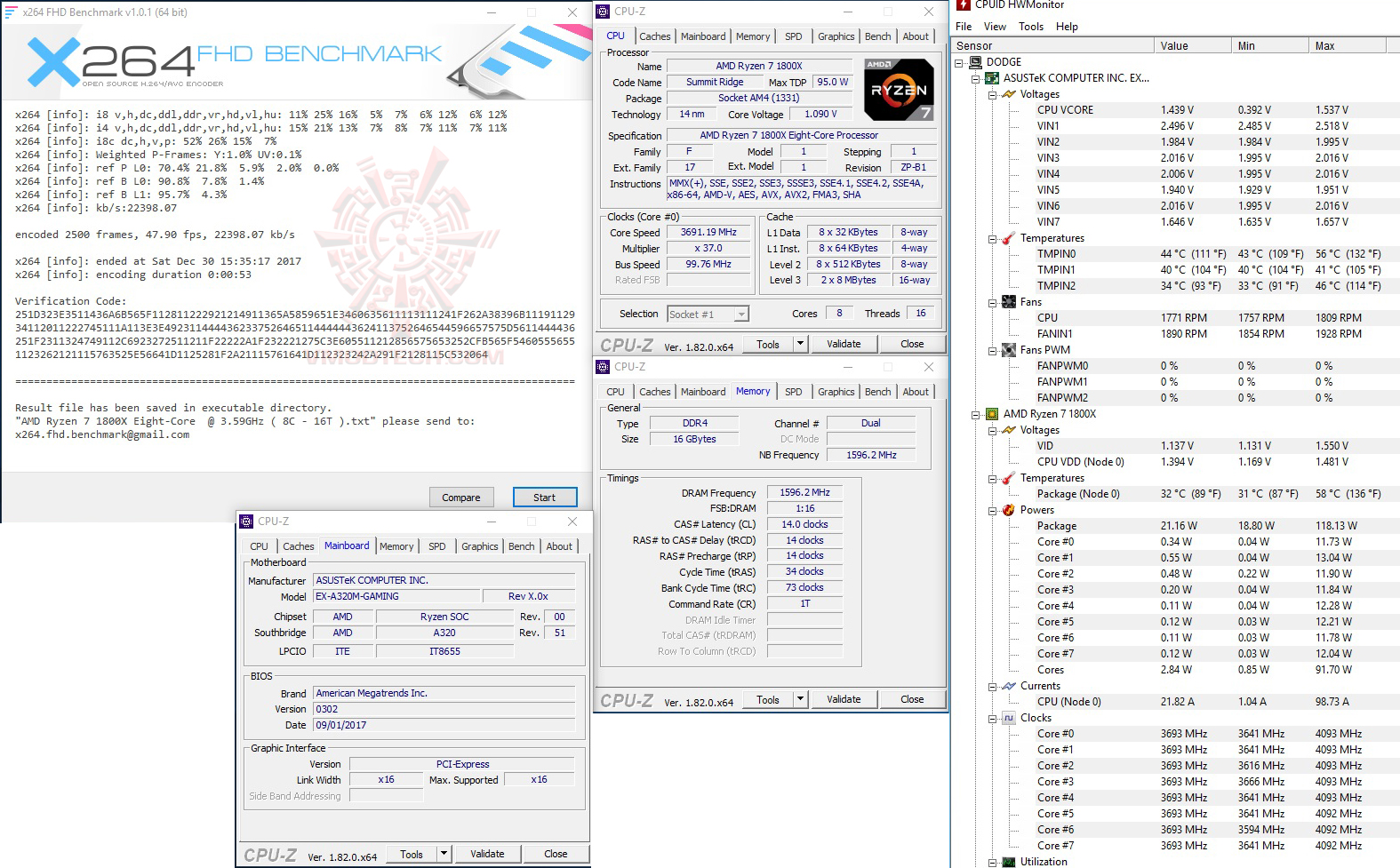Click the BIOS Version field 0302
Image resolution: width=1400 pixels, height=868 pixels.
[x=444, y=709]
